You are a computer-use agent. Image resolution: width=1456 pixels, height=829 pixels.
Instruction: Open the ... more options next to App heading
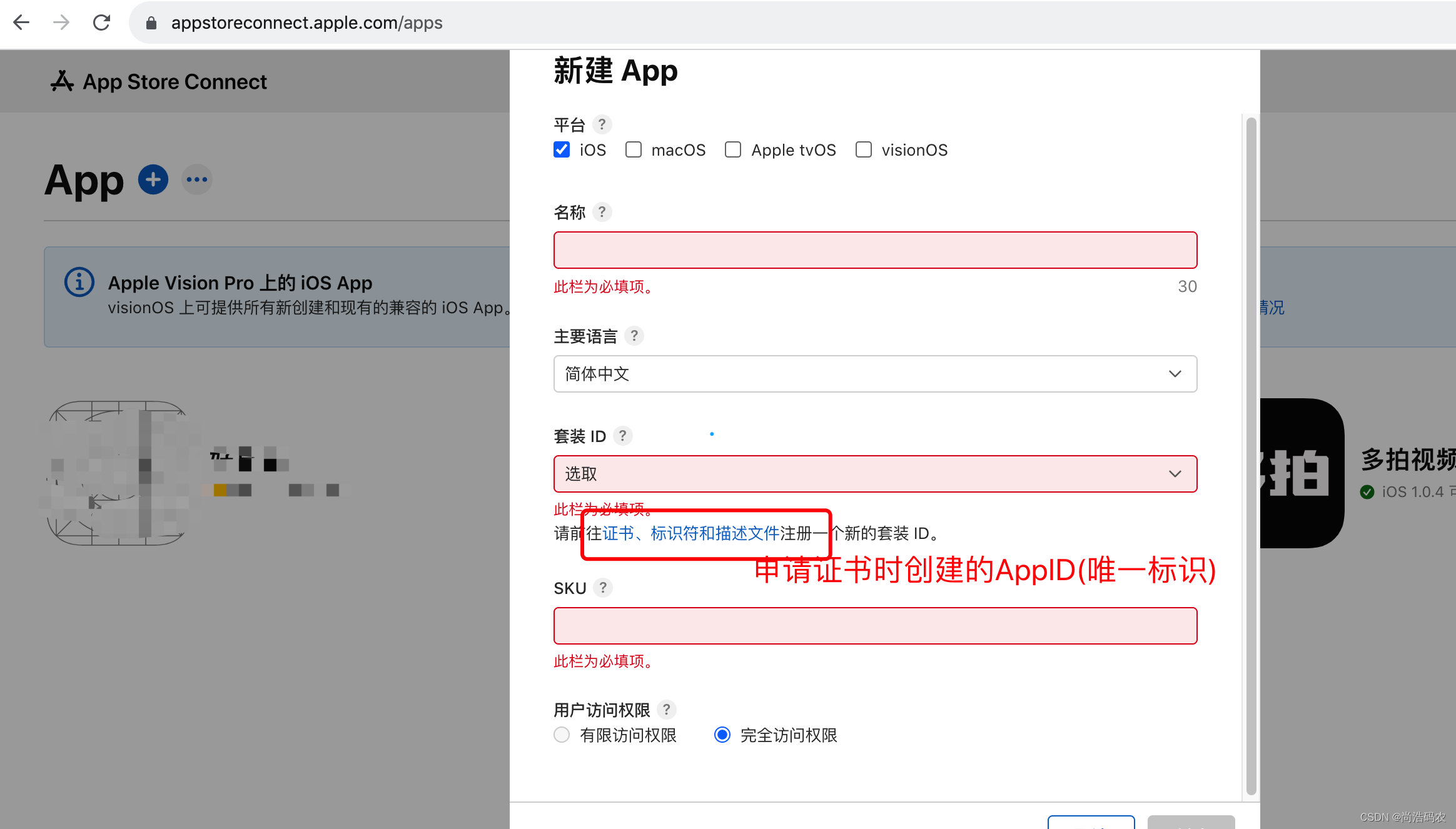click(x=196, y=179)
